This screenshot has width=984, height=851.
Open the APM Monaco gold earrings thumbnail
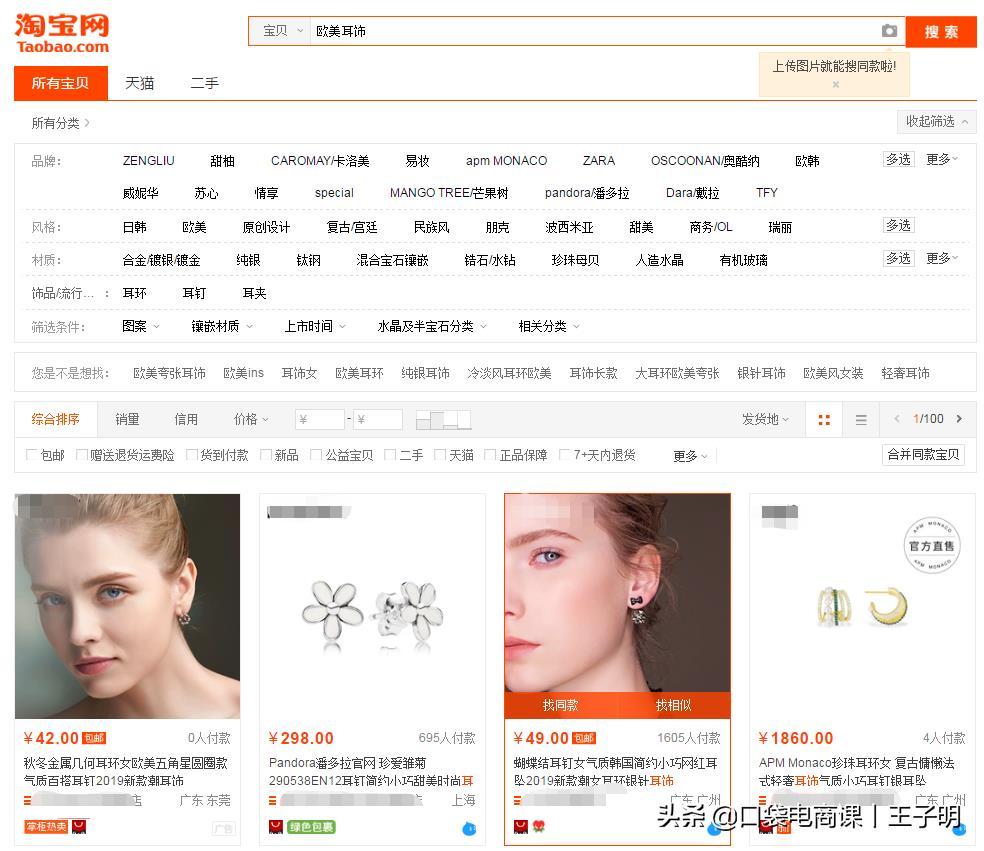(862, 606)
